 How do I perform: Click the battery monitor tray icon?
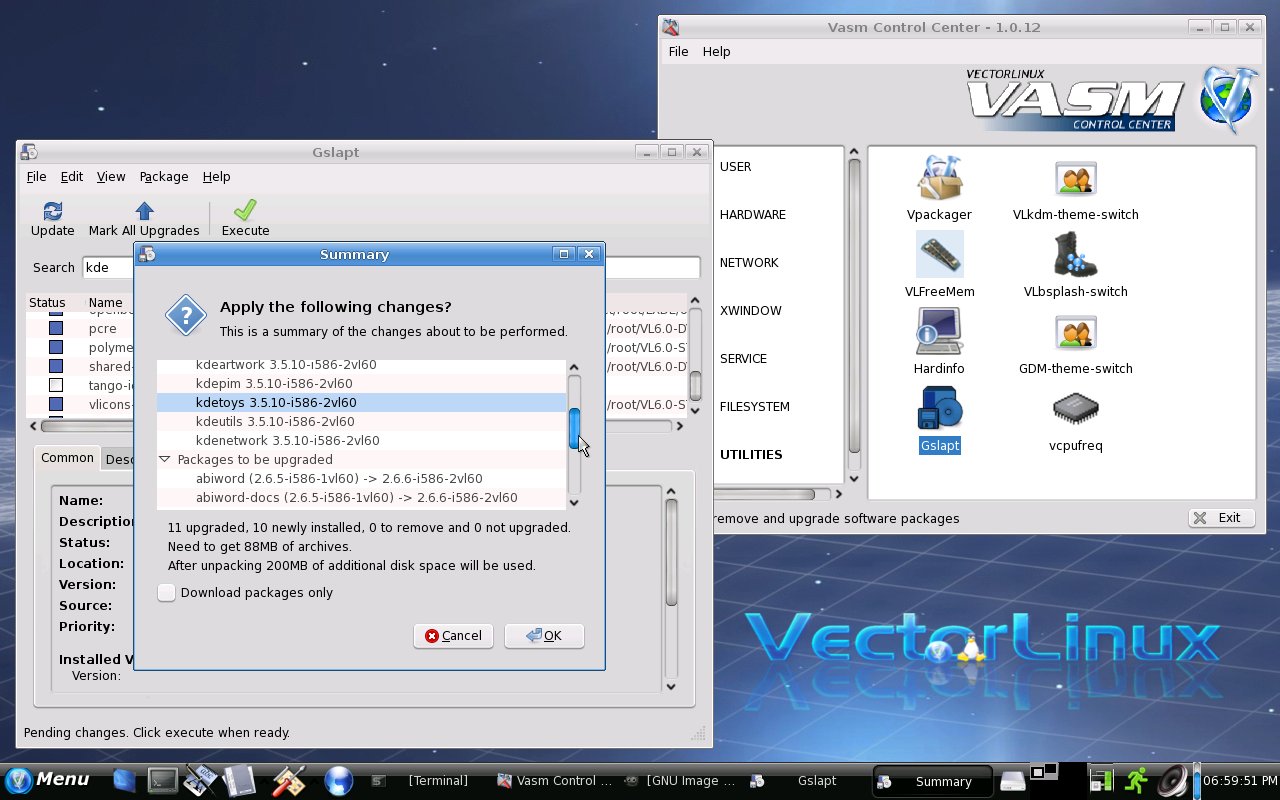[x=1101, y=780]
